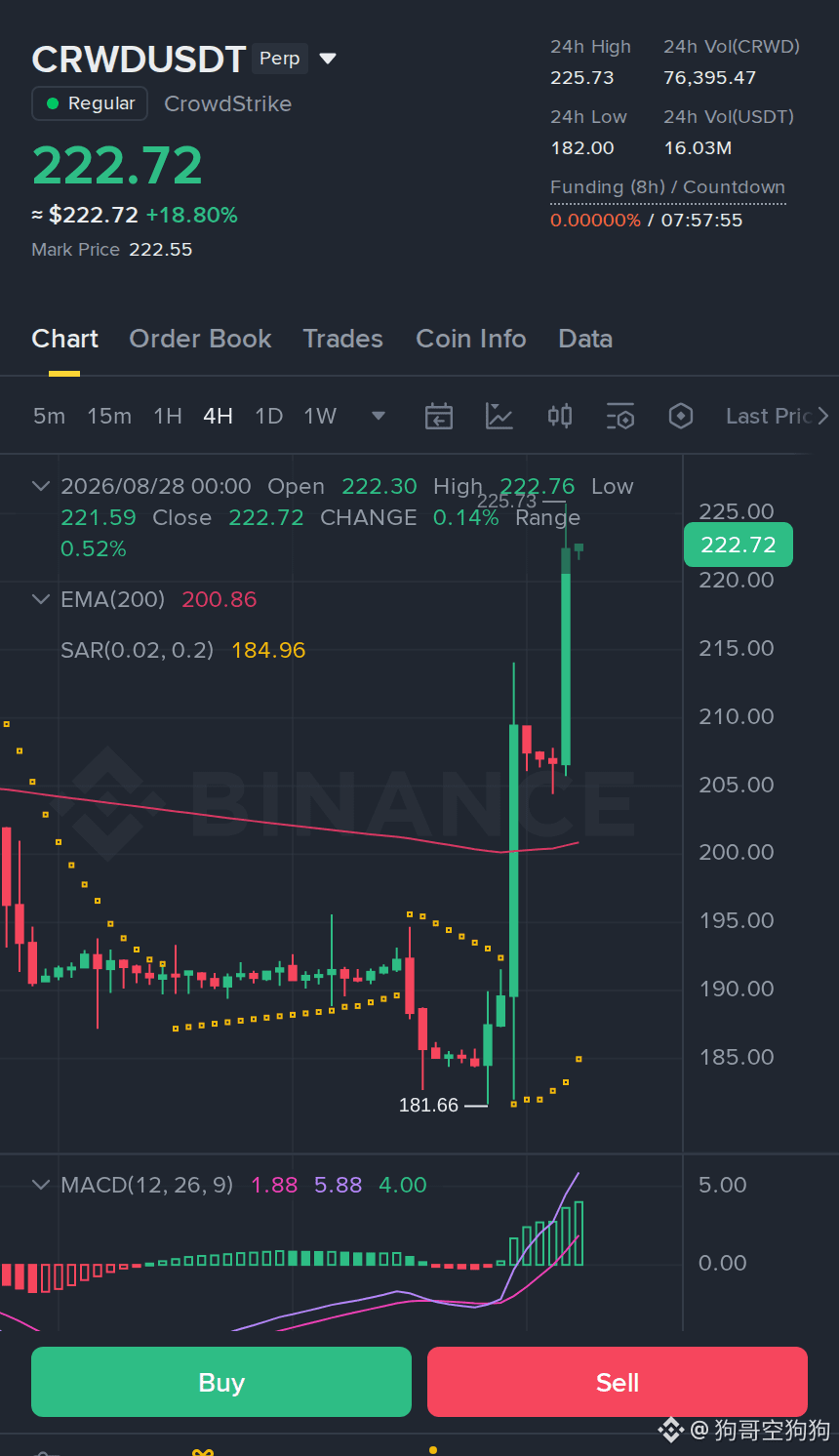Click the CRWDUSDT pair title
The width and height of the screenshot is (839, 1456).
click(139, 60)
